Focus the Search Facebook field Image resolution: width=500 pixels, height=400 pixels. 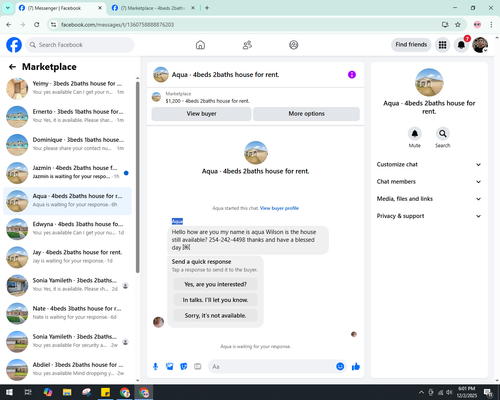(x=80, y=45)
